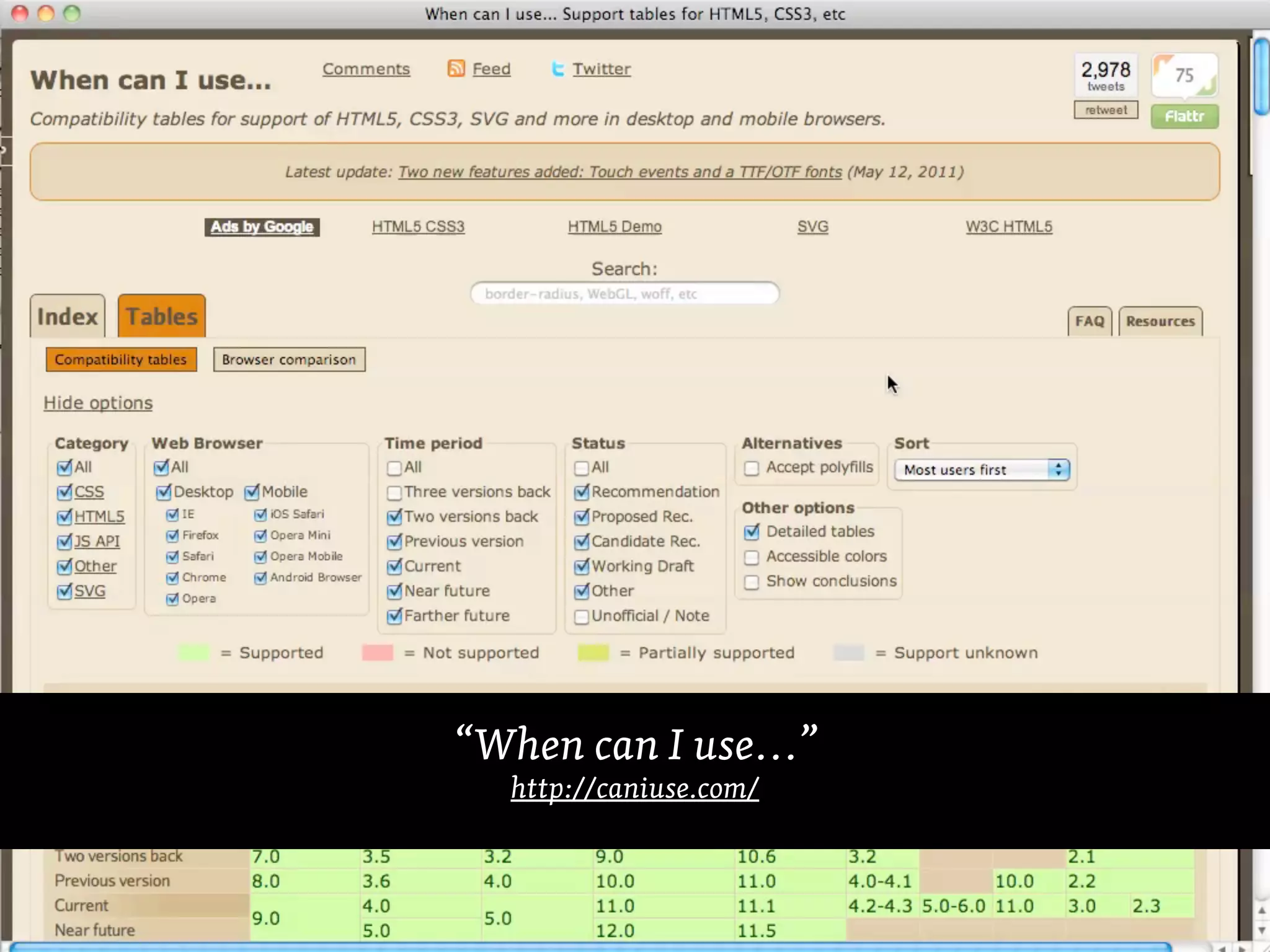Toggle SVG category checkbox
This screenshot has width=1270, height=952.
click(x=64, y=591)
